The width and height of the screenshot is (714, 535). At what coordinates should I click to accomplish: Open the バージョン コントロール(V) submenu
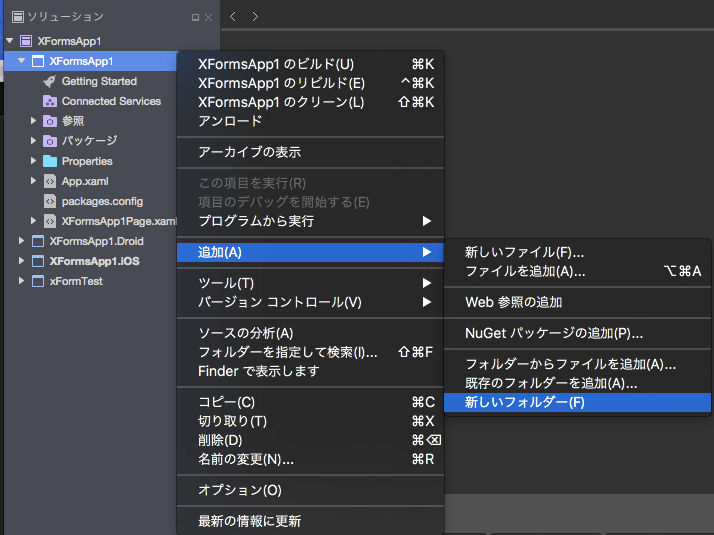click(x=310, y=302)
